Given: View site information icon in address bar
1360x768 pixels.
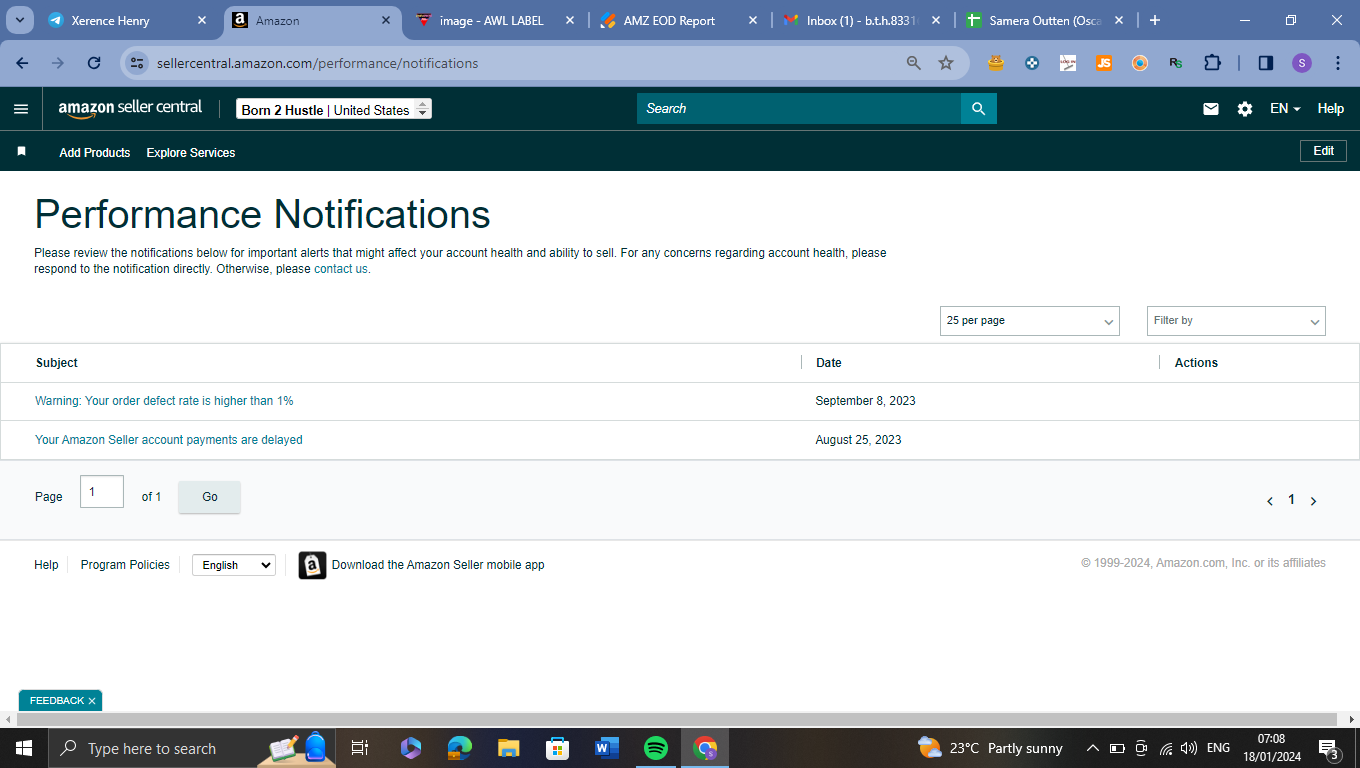Looking at the screenshot, I should coord(138,63).
